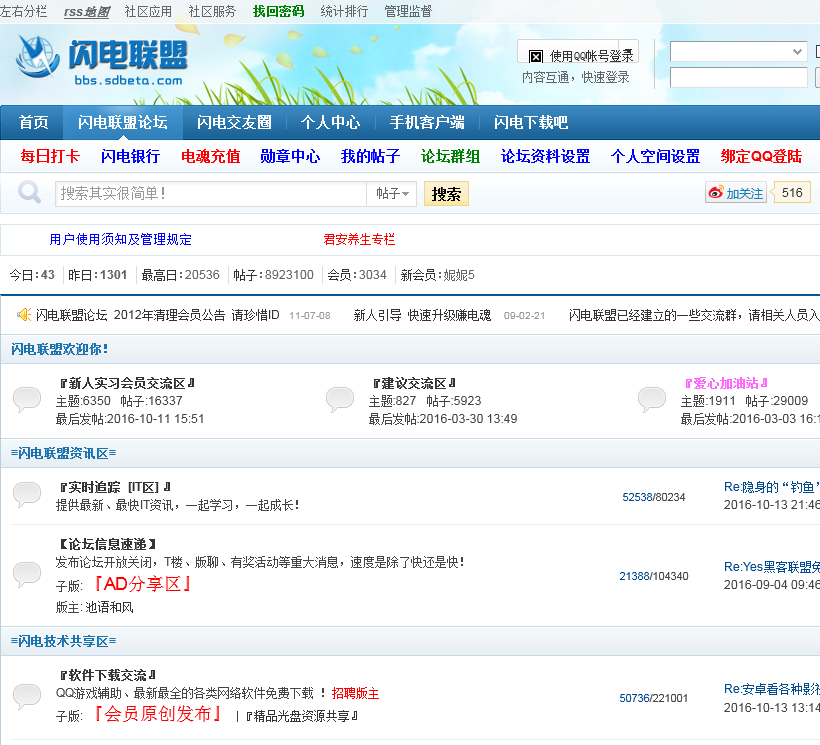Click the 闪电技术共享区 section header

(63, 641)
